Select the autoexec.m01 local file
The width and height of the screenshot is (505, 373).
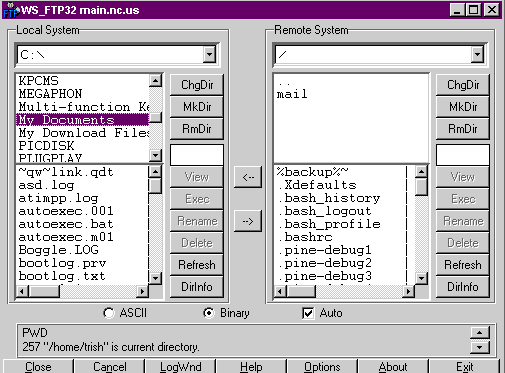click(x=82, y=237)
